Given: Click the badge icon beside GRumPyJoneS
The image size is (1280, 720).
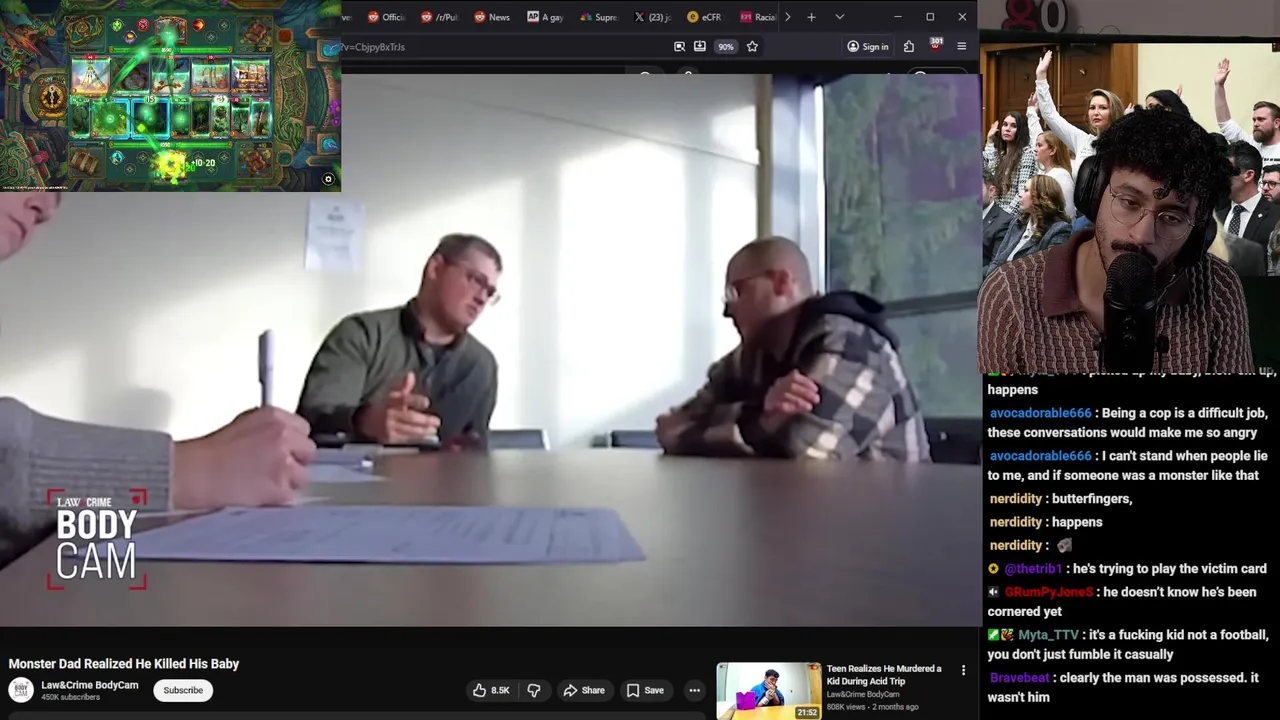Looking at the screenshot, I should pyautogui.click(x=993, y=592).
